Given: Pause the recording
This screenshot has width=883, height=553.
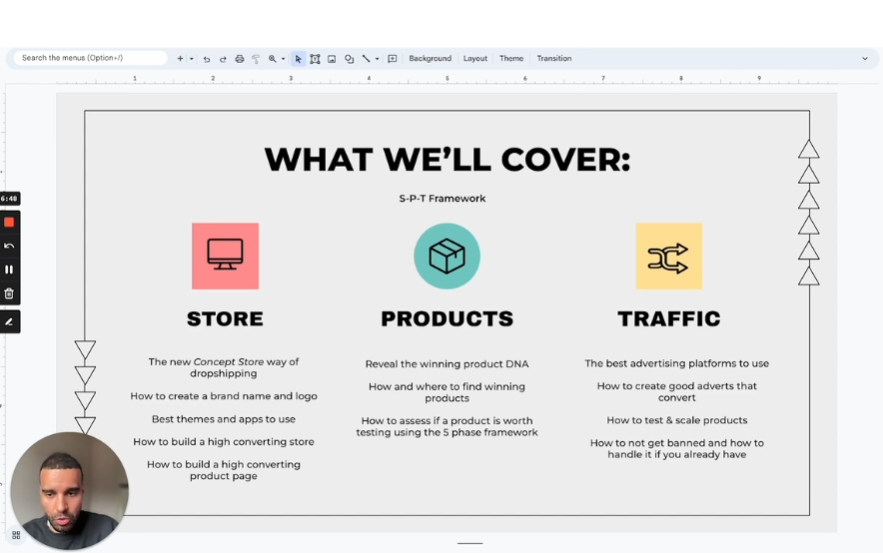Looking at the screenshot, I should coord(9,270).
